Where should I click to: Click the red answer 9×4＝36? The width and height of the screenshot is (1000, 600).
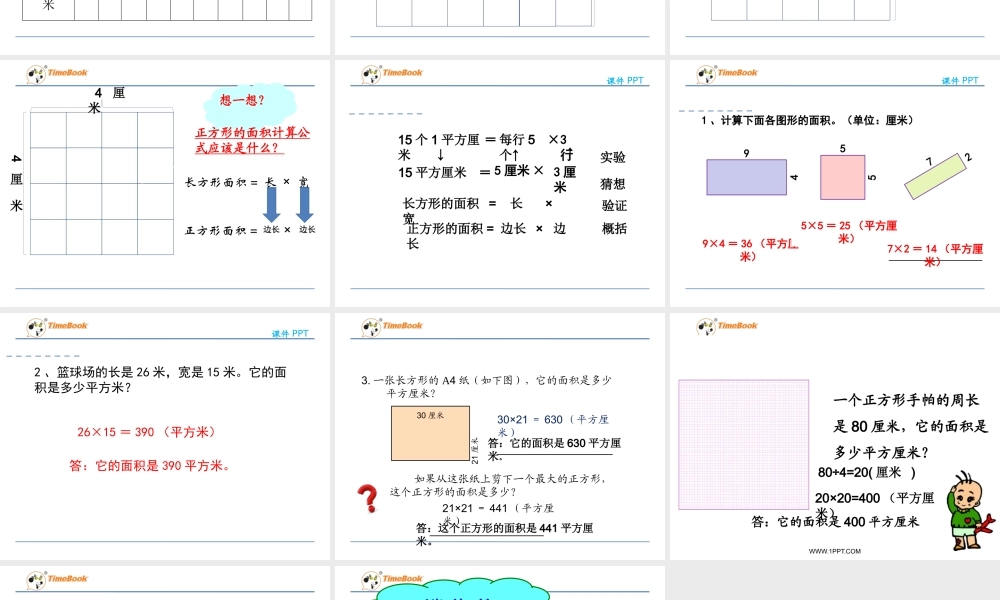749,250
